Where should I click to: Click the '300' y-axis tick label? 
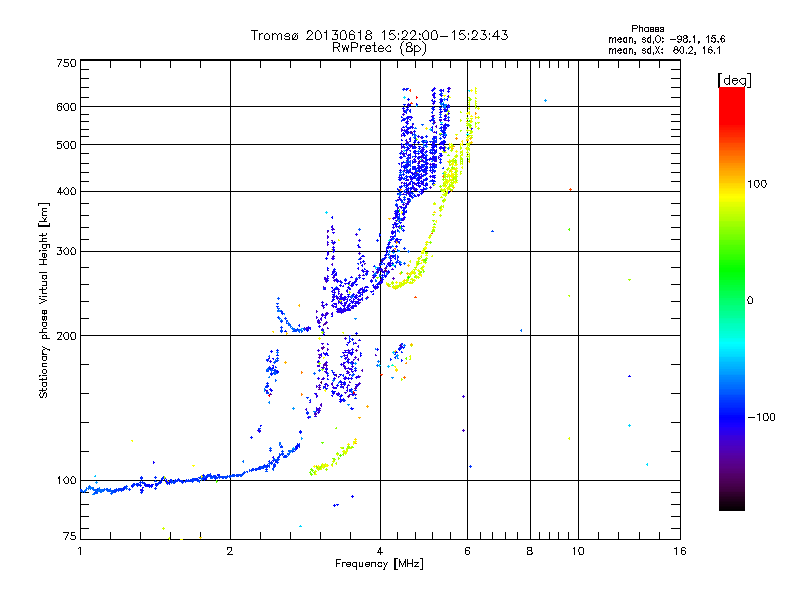point(66,252)
